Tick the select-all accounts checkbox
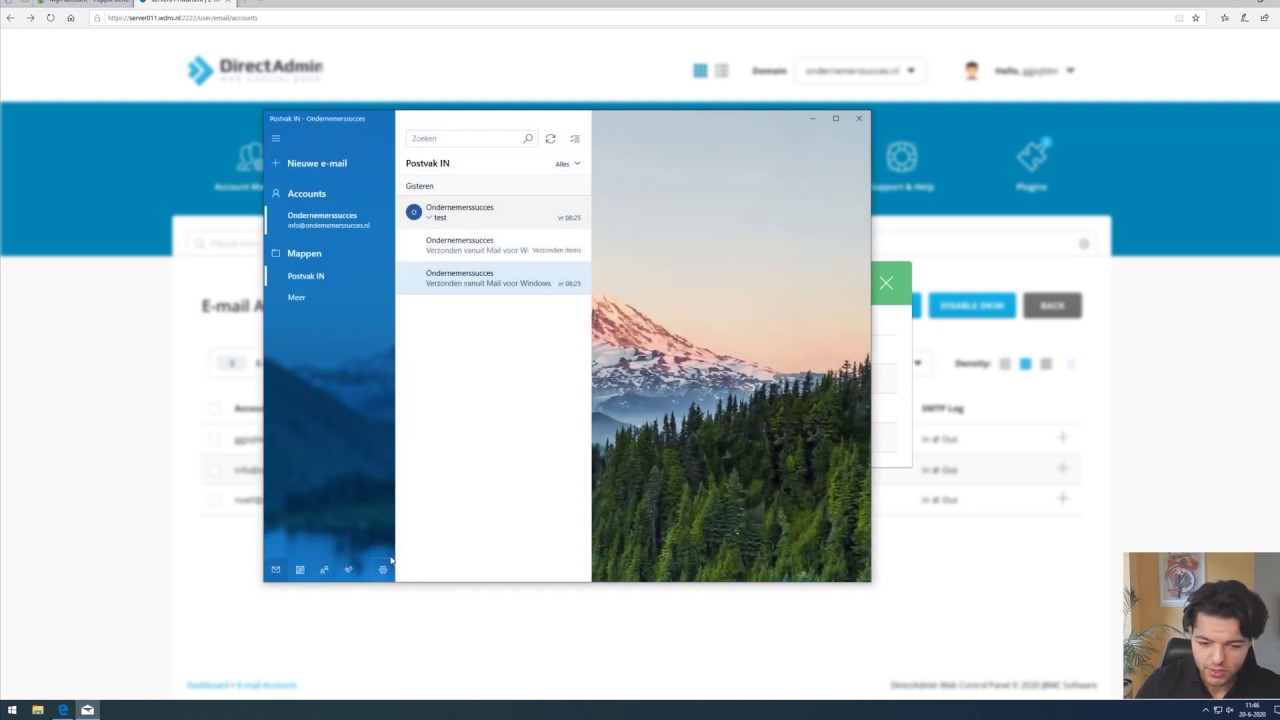1280x720 pixels. tap(215, 408)
